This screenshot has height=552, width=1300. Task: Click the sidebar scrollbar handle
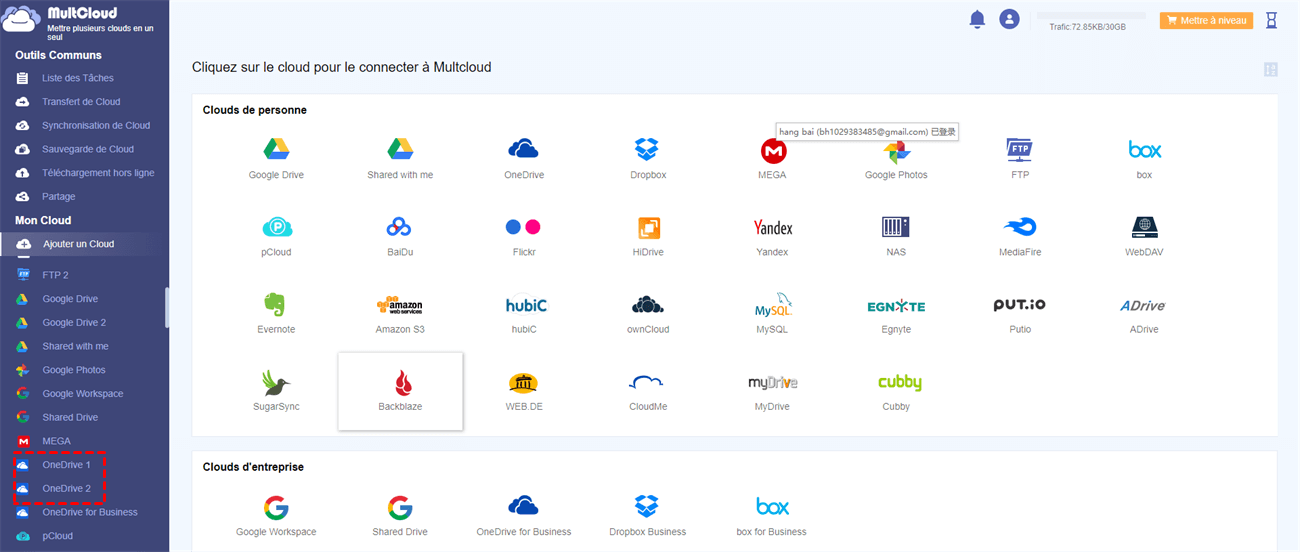click(x=166, y=306)
